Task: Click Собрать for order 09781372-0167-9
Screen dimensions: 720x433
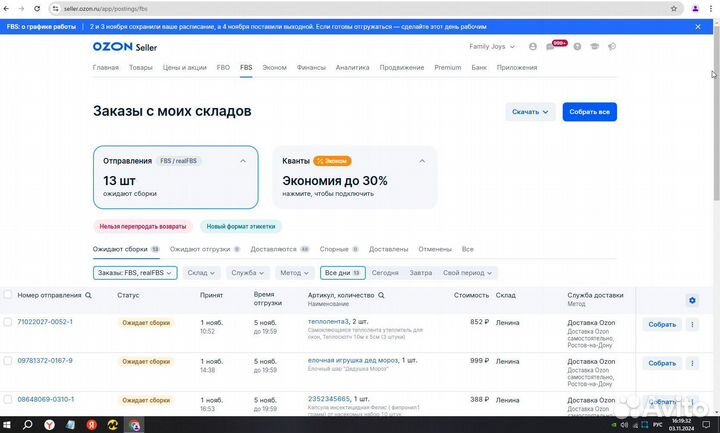Action: 662,363
